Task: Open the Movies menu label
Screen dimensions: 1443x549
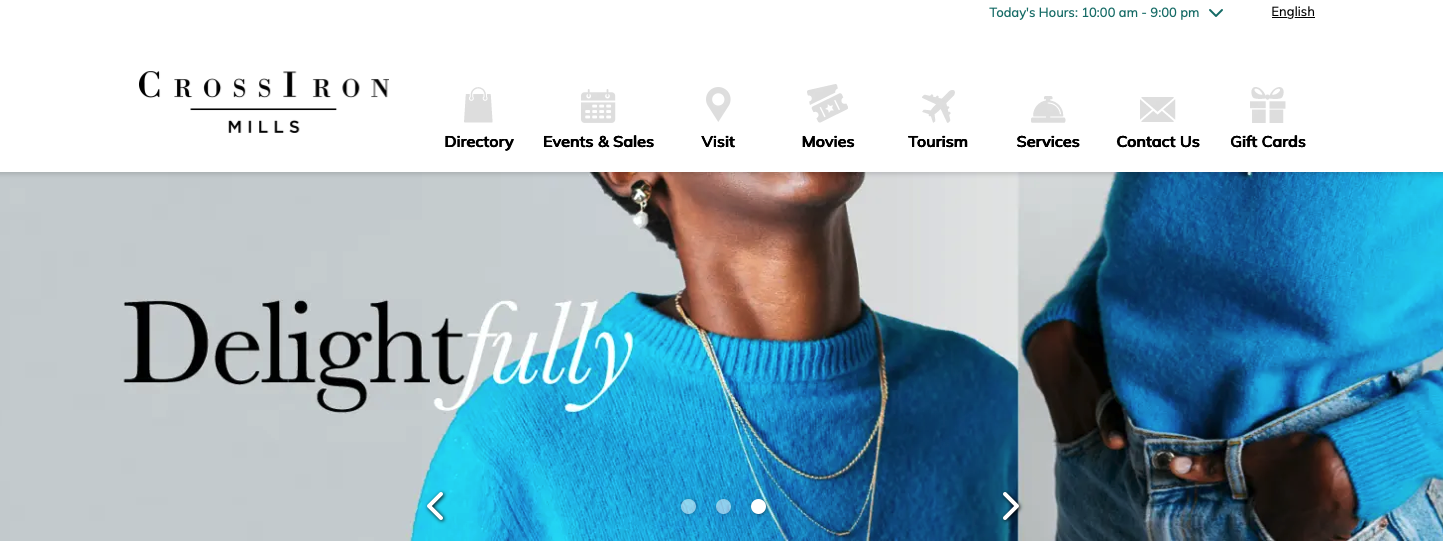Action: coord(828,142)
